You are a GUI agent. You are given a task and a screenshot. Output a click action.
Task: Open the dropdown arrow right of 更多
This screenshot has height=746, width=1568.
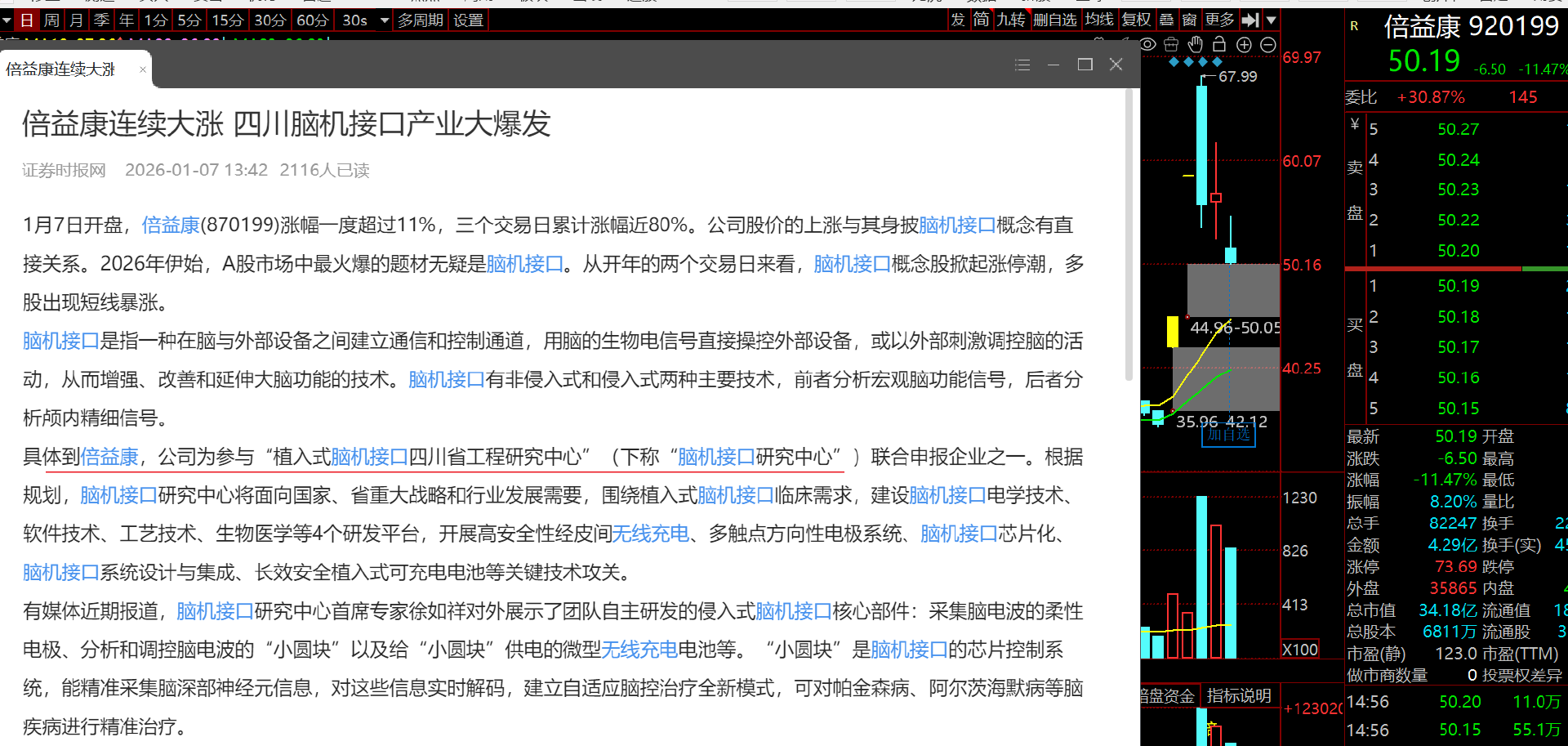pyautogui.click(x=1272, y=20)
